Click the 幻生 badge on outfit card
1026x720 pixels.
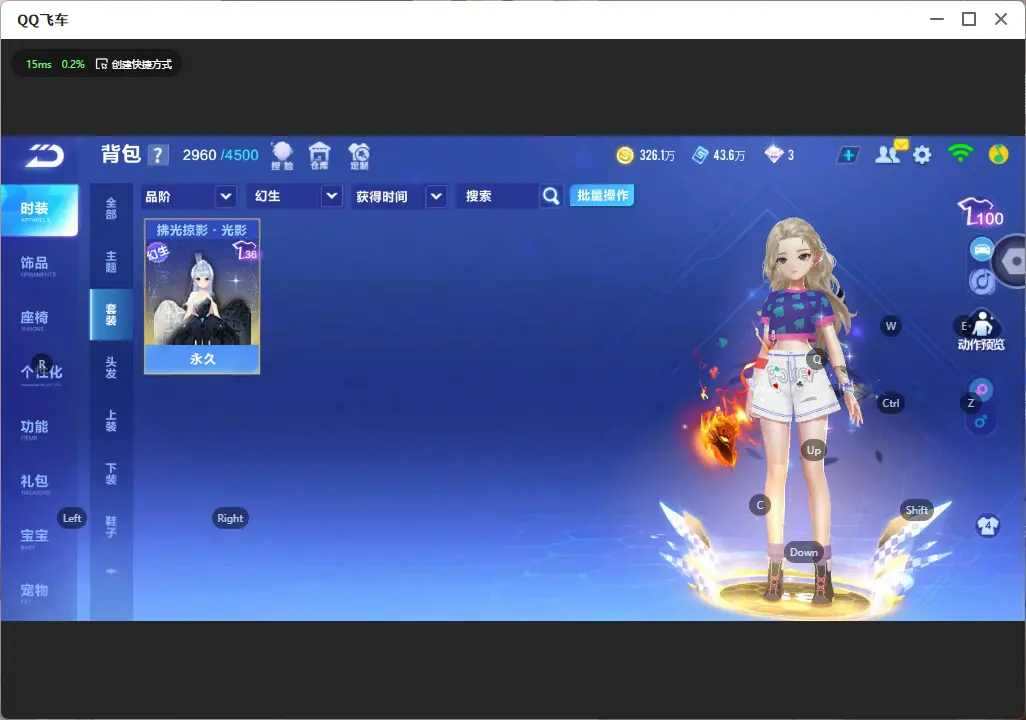[x=158, y=252]
